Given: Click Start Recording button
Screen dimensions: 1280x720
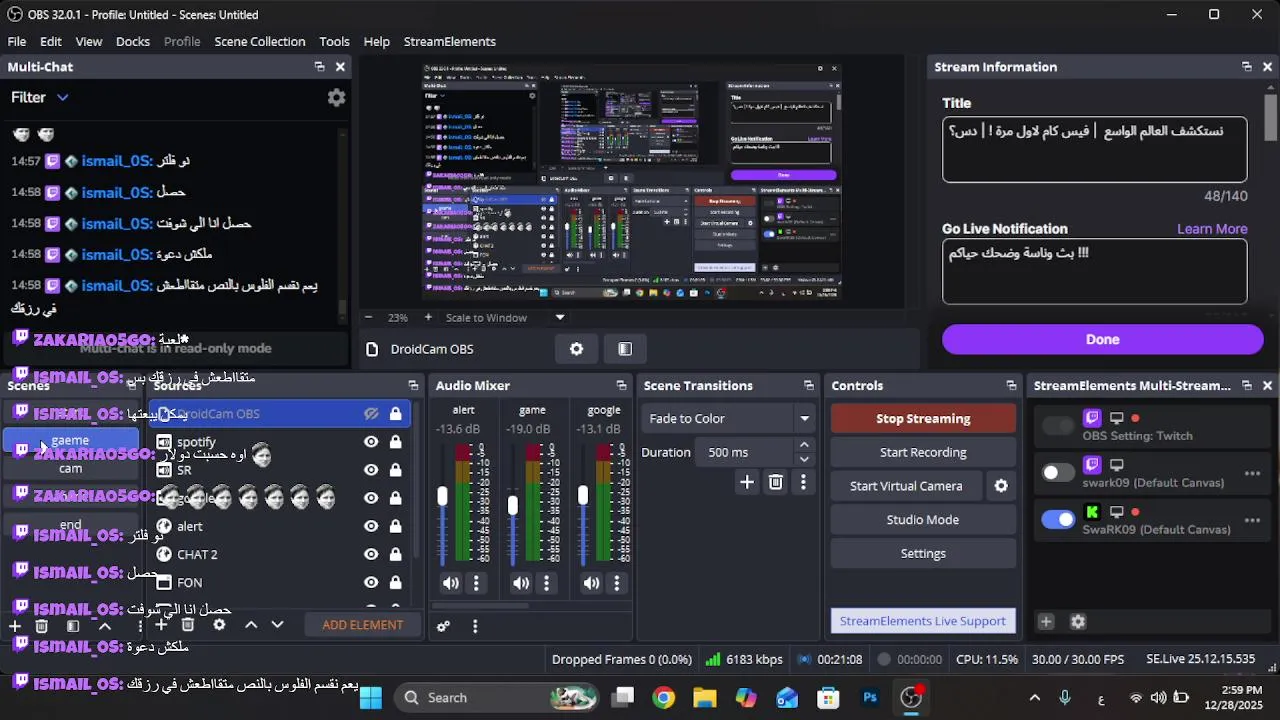Looking at the screenshot, I should tap(923, 452).
